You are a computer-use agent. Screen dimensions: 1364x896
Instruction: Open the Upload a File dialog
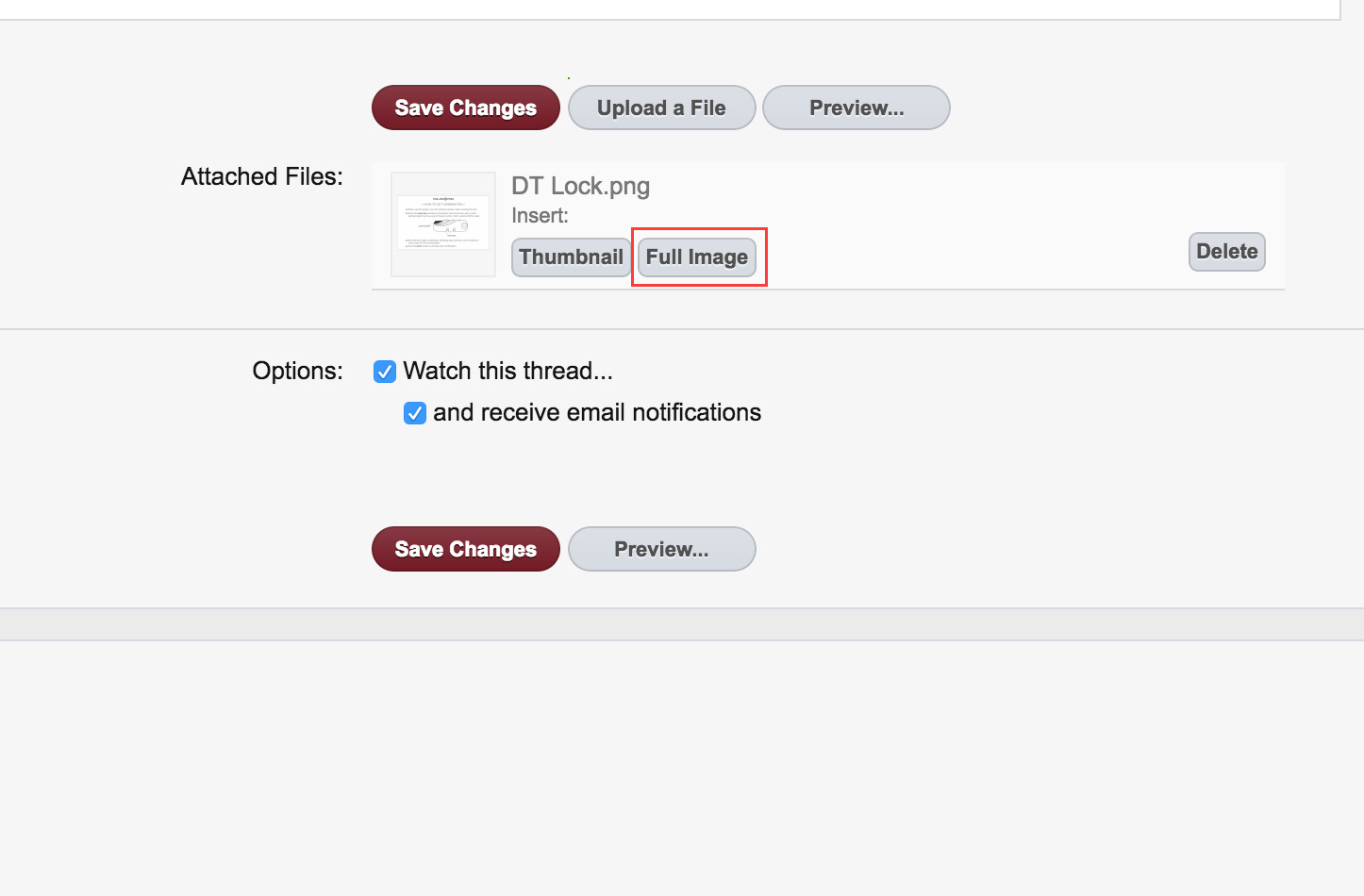pyautogui.click(x=661, y=108)
